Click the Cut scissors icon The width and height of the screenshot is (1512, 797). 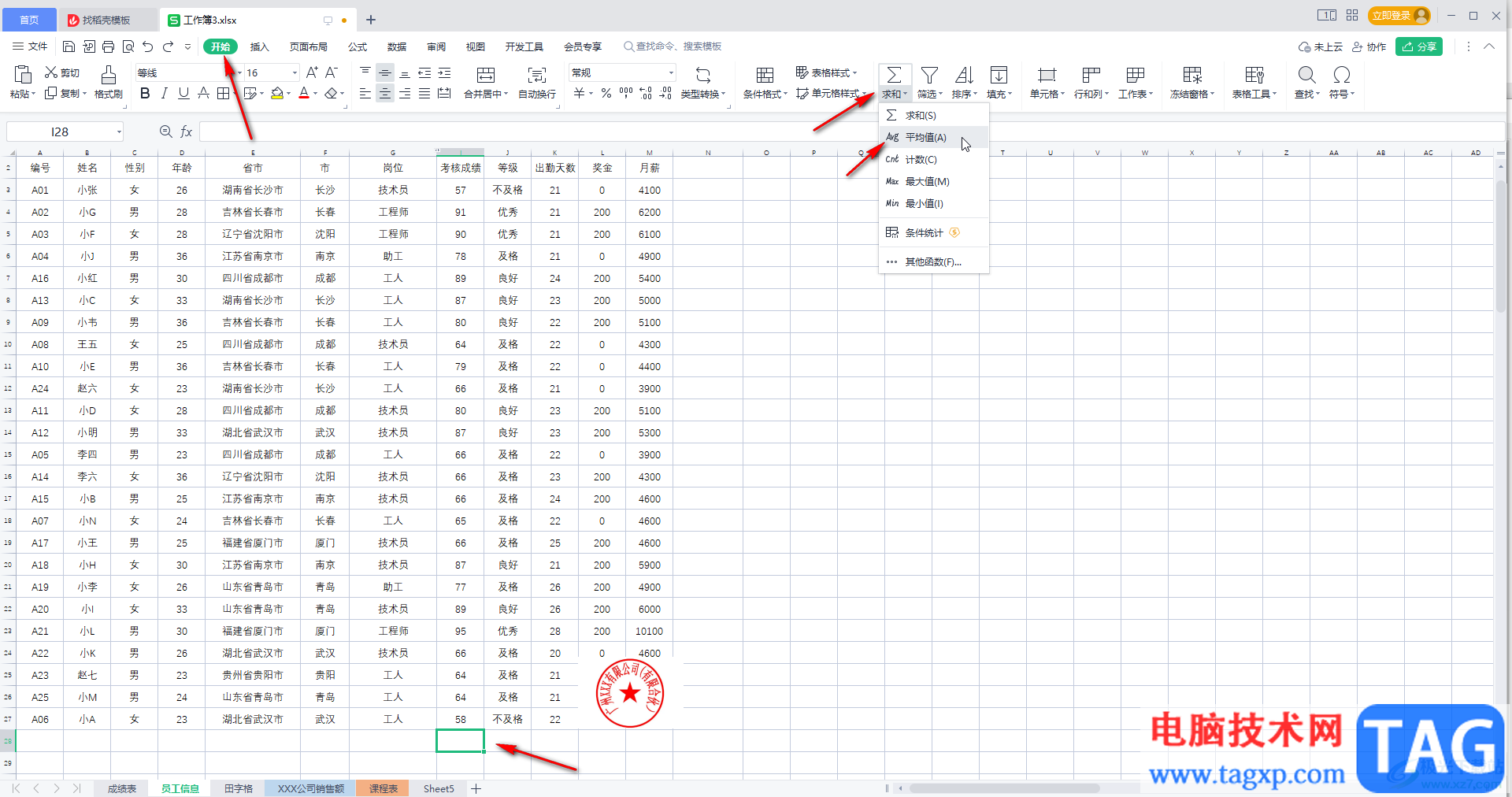[51, 72]
